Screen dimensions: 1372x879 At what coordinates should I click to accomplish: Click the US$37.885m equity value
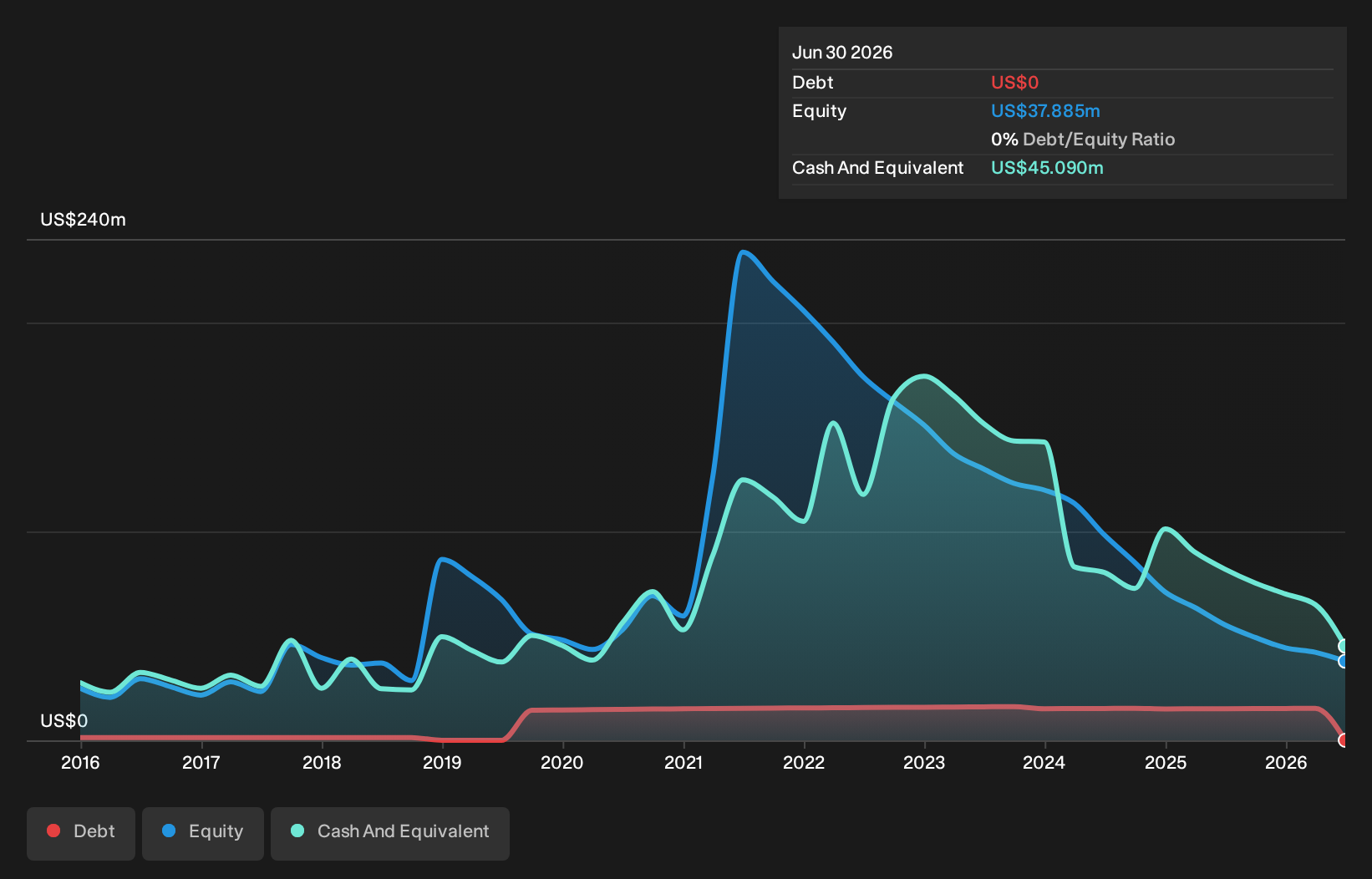coord(1045,111)
